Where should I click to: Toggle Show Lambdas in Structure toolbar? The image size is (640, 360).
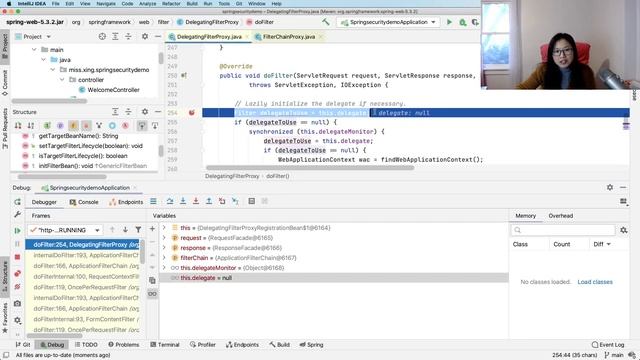pyautogui.click(x=125, y=126)
